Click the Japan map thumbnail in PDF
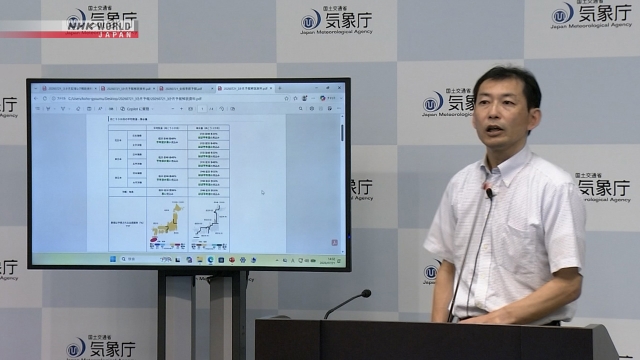This screenshot has width=640, height=360. pyautogui.click(x=167, y=225)
